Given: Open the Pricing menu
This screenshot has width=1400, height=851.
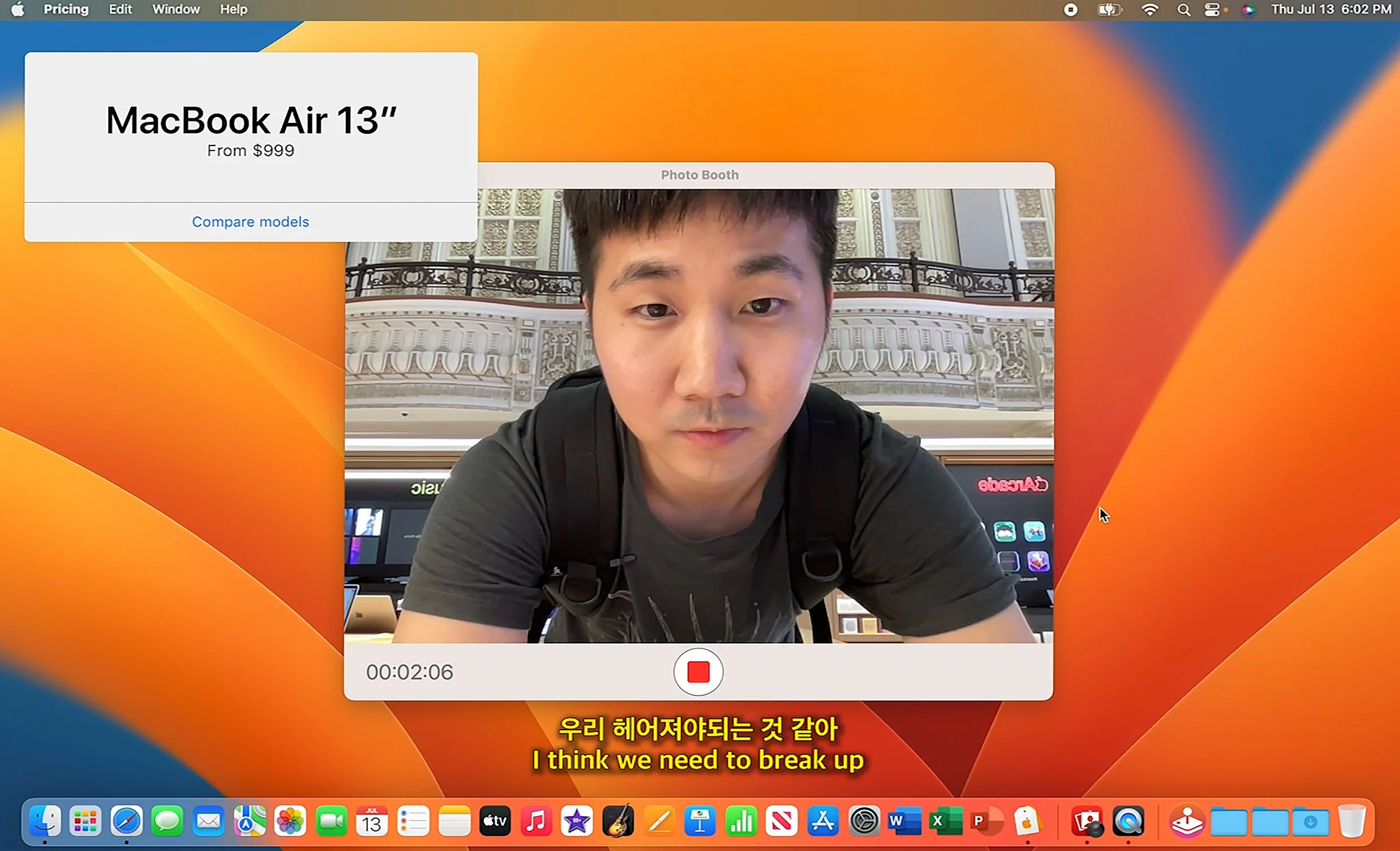Looking at the screenshot, I should [66, 9].
